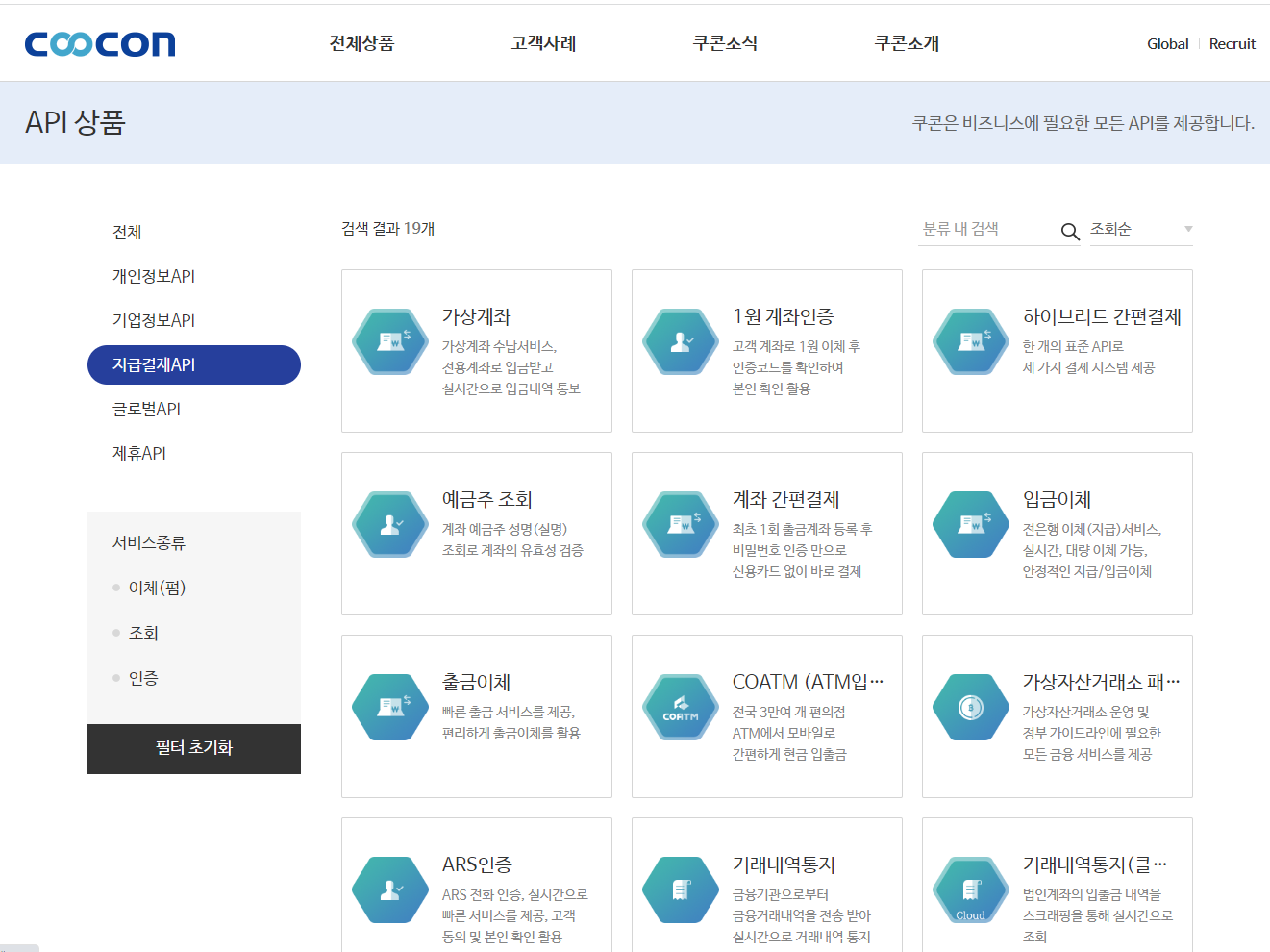Open the 예금주 조회 product title
The width and height of the screenshot is (1270, 952).
[x=486, y=499]
